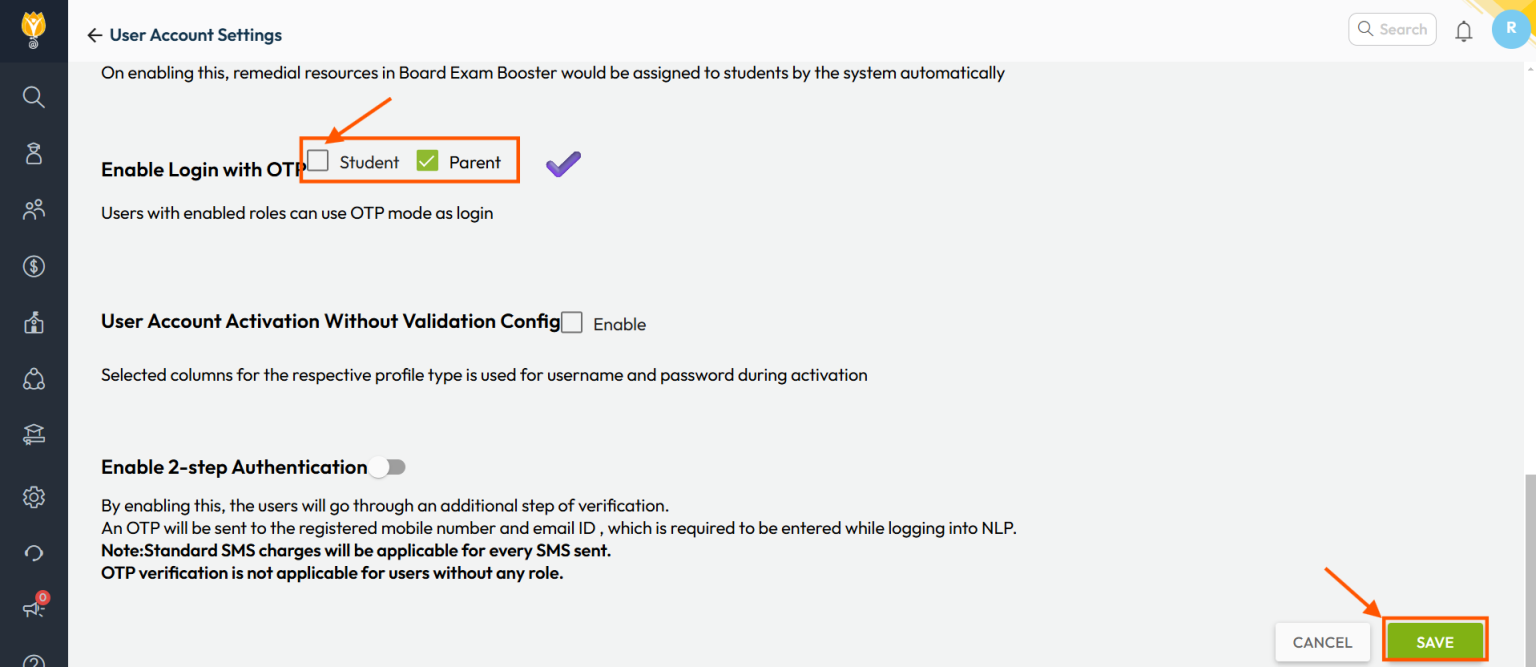Viewport: 1536px width, 667px height.
Task: Open the users group section from sidebar
Action: tap(33, 209)
